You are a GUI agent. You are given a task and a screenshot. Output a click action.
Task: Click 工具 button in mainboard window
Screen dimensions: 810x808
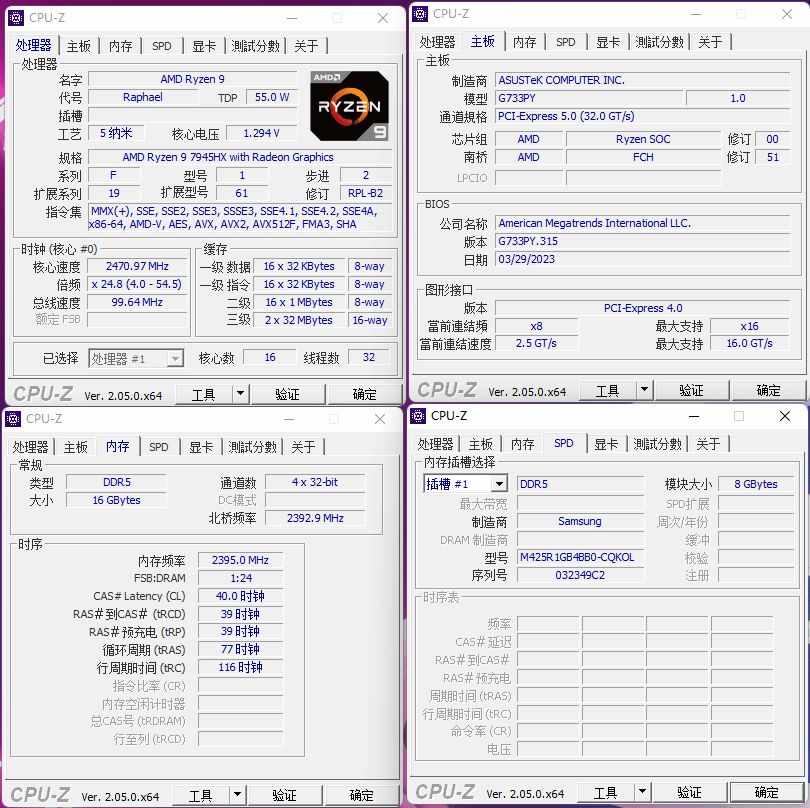point(608,390)
